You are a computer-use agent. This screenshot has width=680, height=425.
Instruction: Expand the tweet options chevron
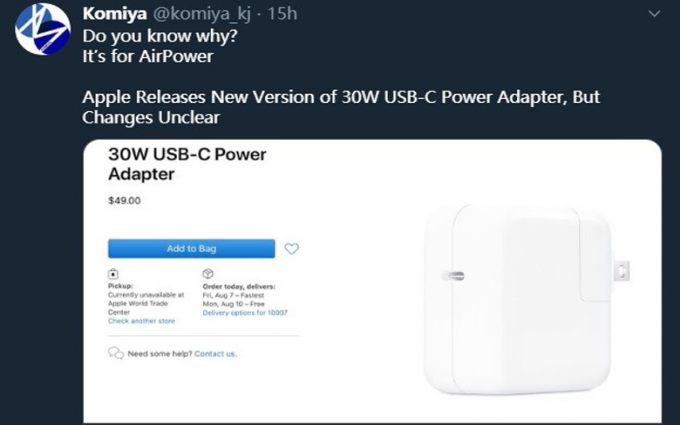(654, 14)
